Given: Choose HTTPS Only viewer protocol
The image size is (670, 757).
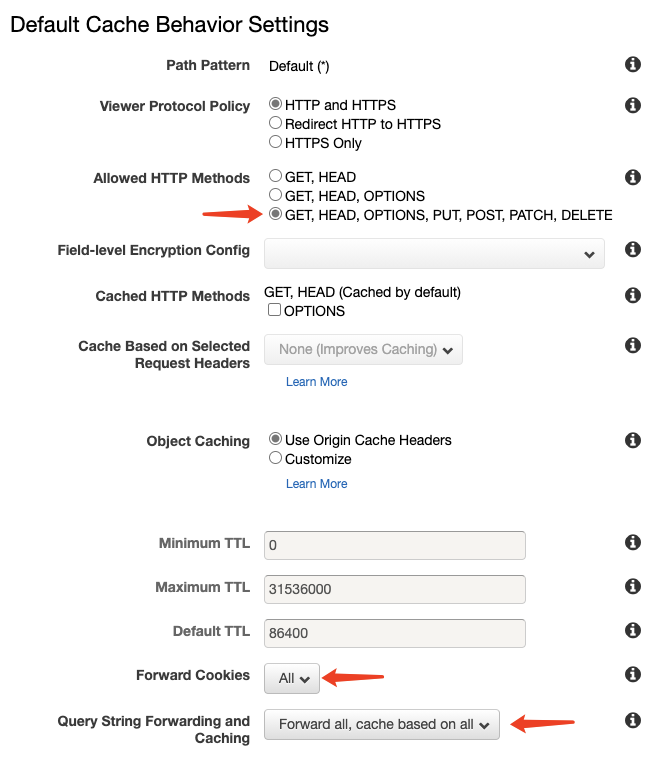Looking at the screenshot, I should 276,143.
